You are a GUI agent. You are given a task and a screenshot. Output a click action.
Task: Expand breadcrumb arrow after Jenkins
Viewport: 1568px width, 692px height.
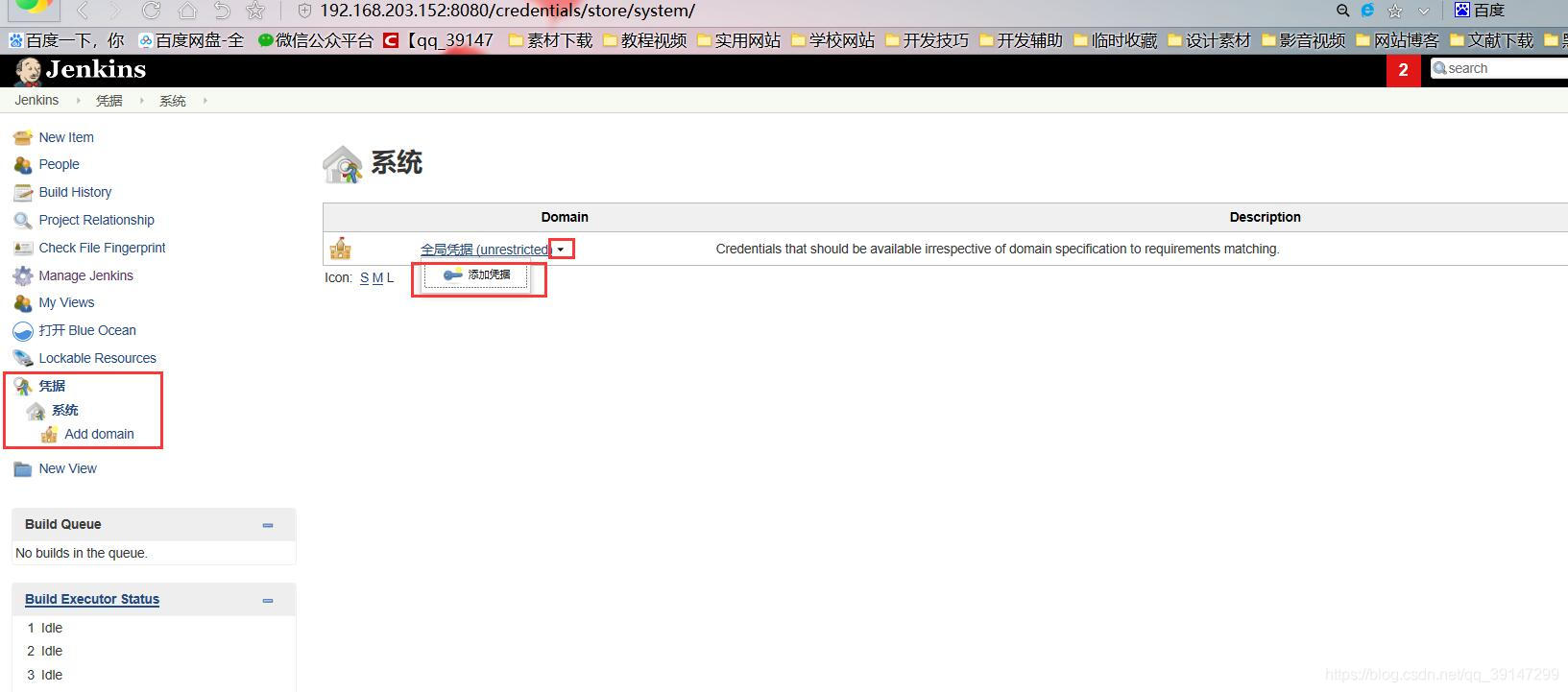(x=78, y=101)
